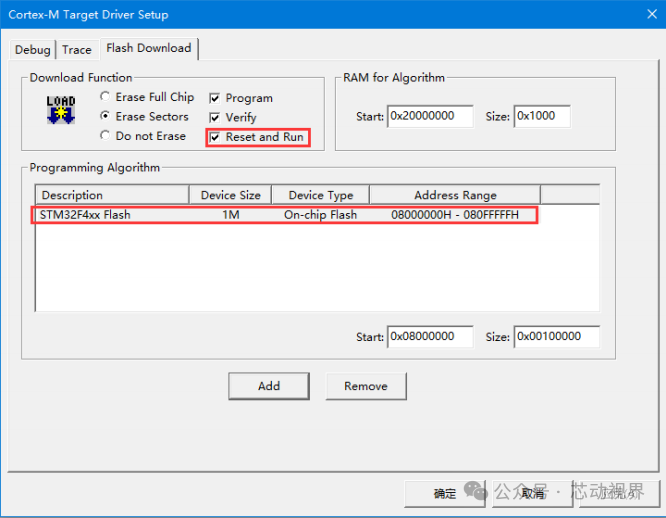Screen dimensions: 666x518
Task: Select the STM32F4xx Flash algorithm row
Action: (284, 215)
